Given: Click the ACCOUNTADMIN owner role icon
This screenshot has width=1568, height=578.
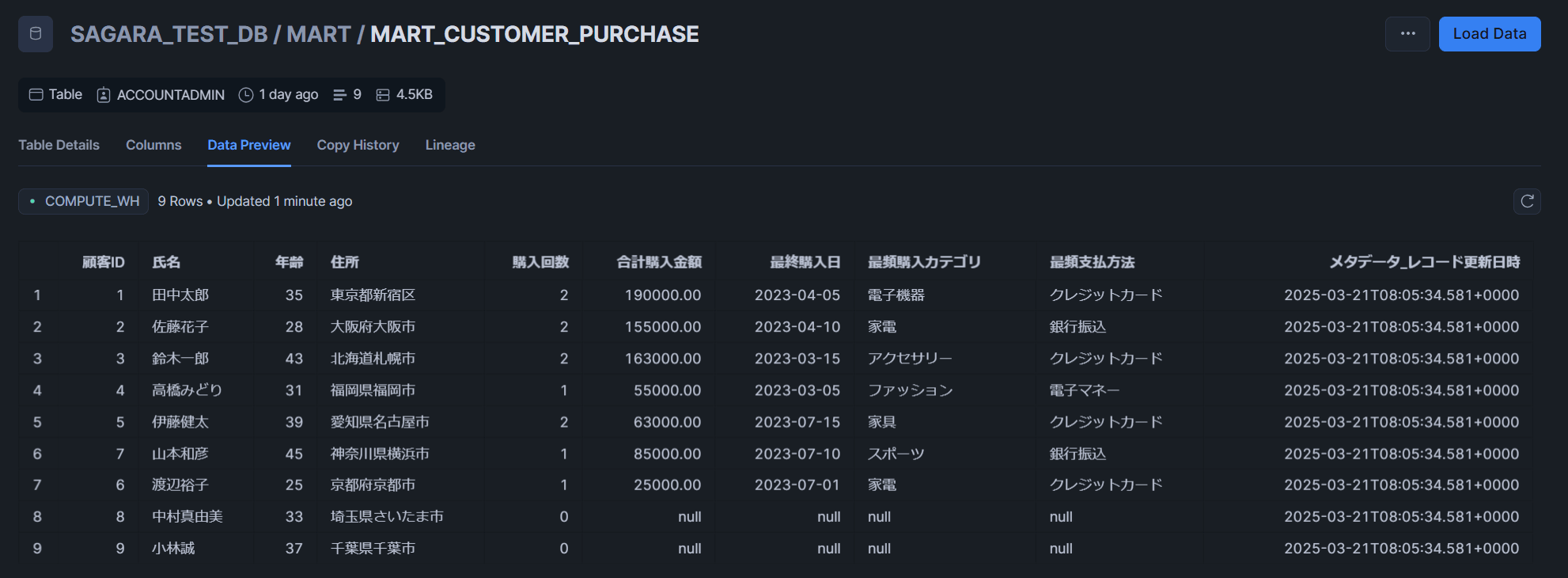Looking at the screenshot, I should coord(104,95).
